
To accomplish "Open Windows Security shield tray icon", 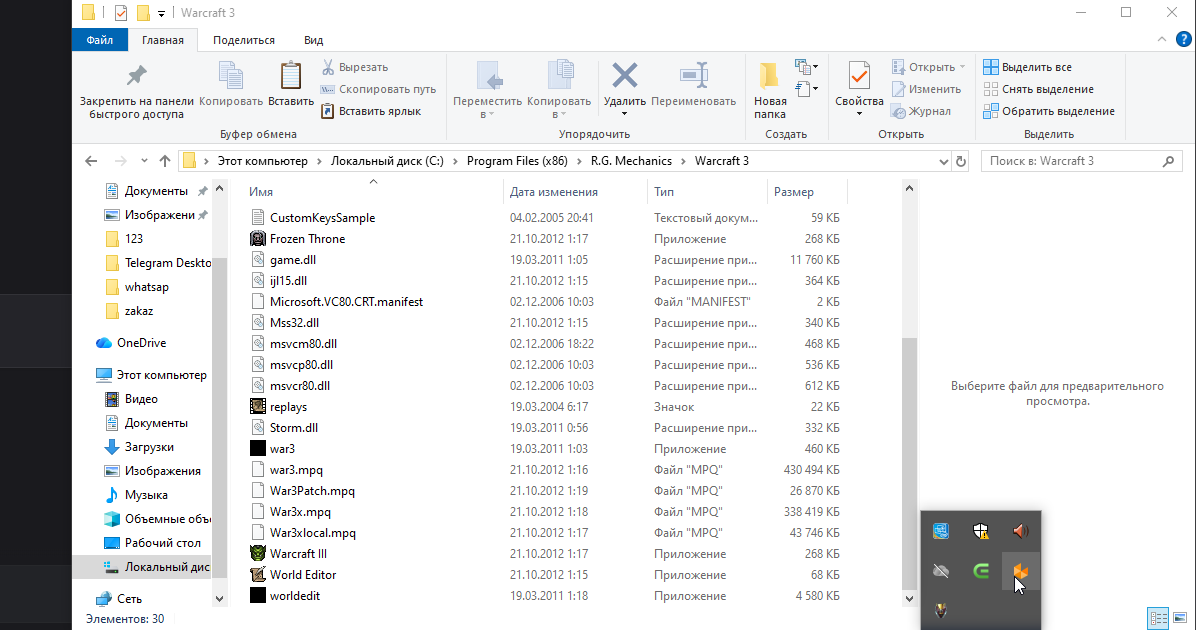I will (981, 531).
